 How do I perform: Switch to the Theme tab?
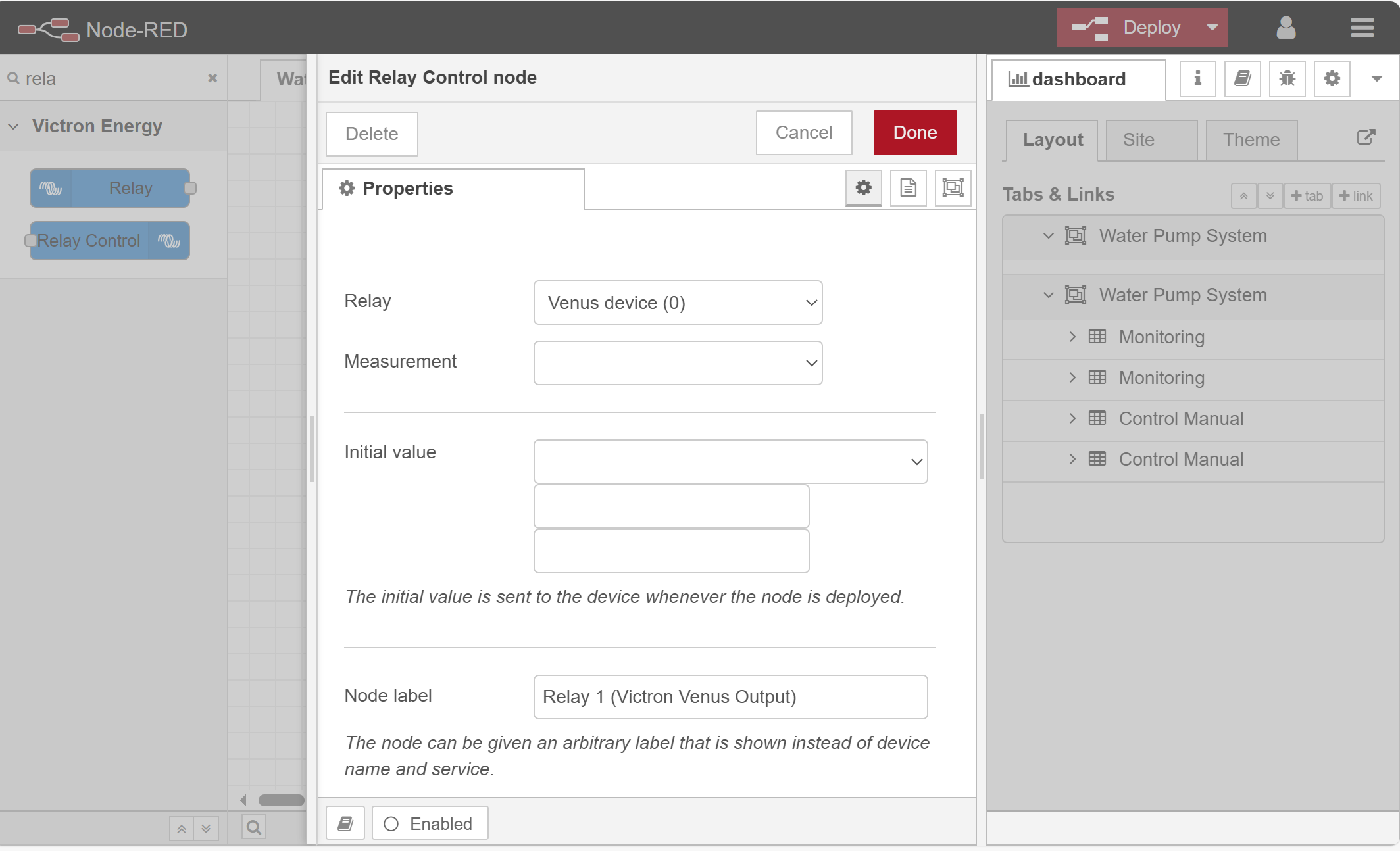click(1251, 140)
